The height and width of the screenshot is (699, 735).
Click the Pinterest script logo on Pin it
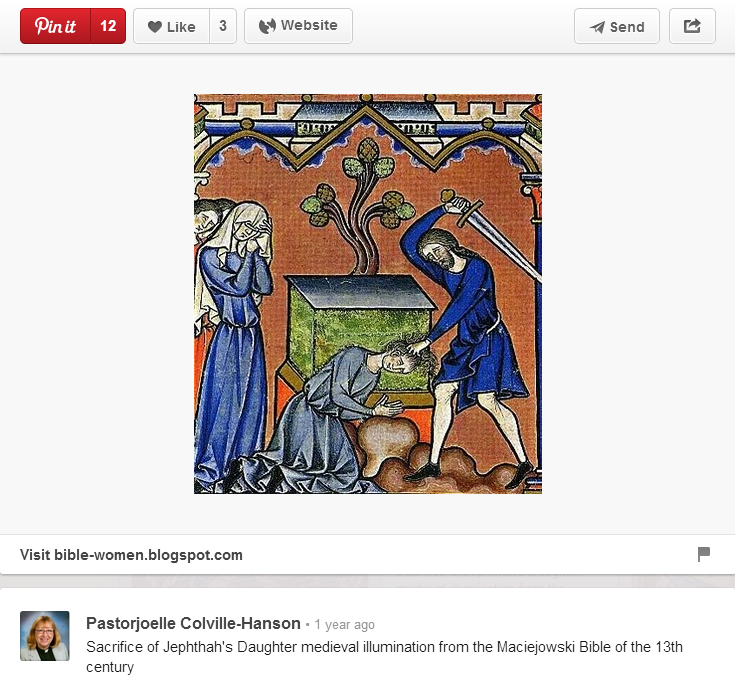pos(55,26)
